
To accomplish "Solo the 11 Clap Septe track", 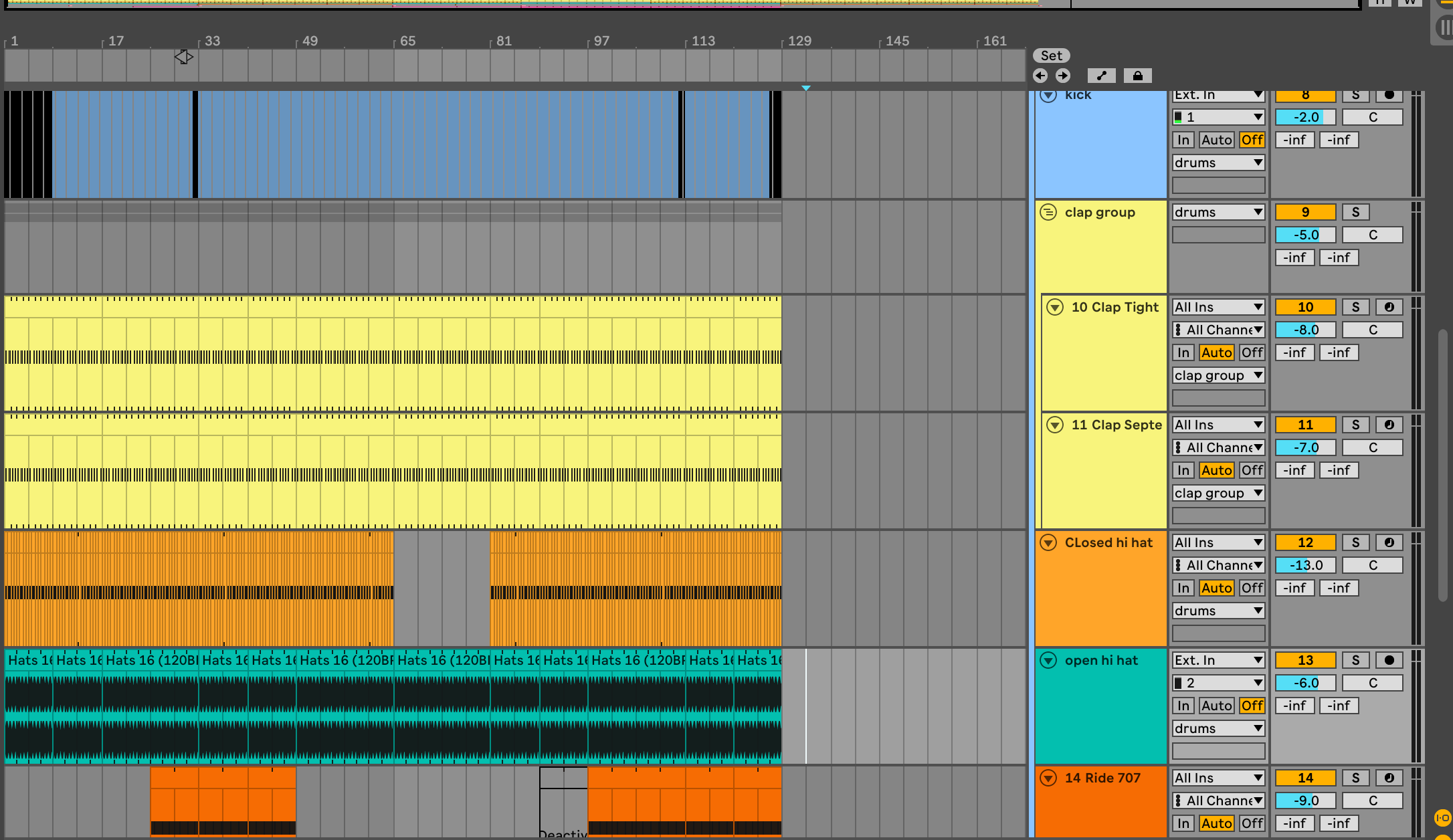I will (x=1356, y=425).
